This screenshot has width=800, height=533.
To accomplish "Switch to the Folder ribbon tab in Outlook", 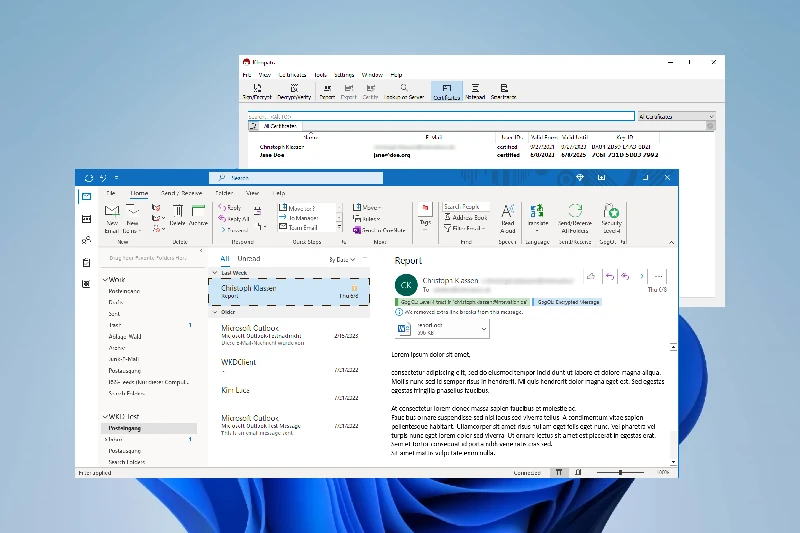I will [x=224, y=193].
